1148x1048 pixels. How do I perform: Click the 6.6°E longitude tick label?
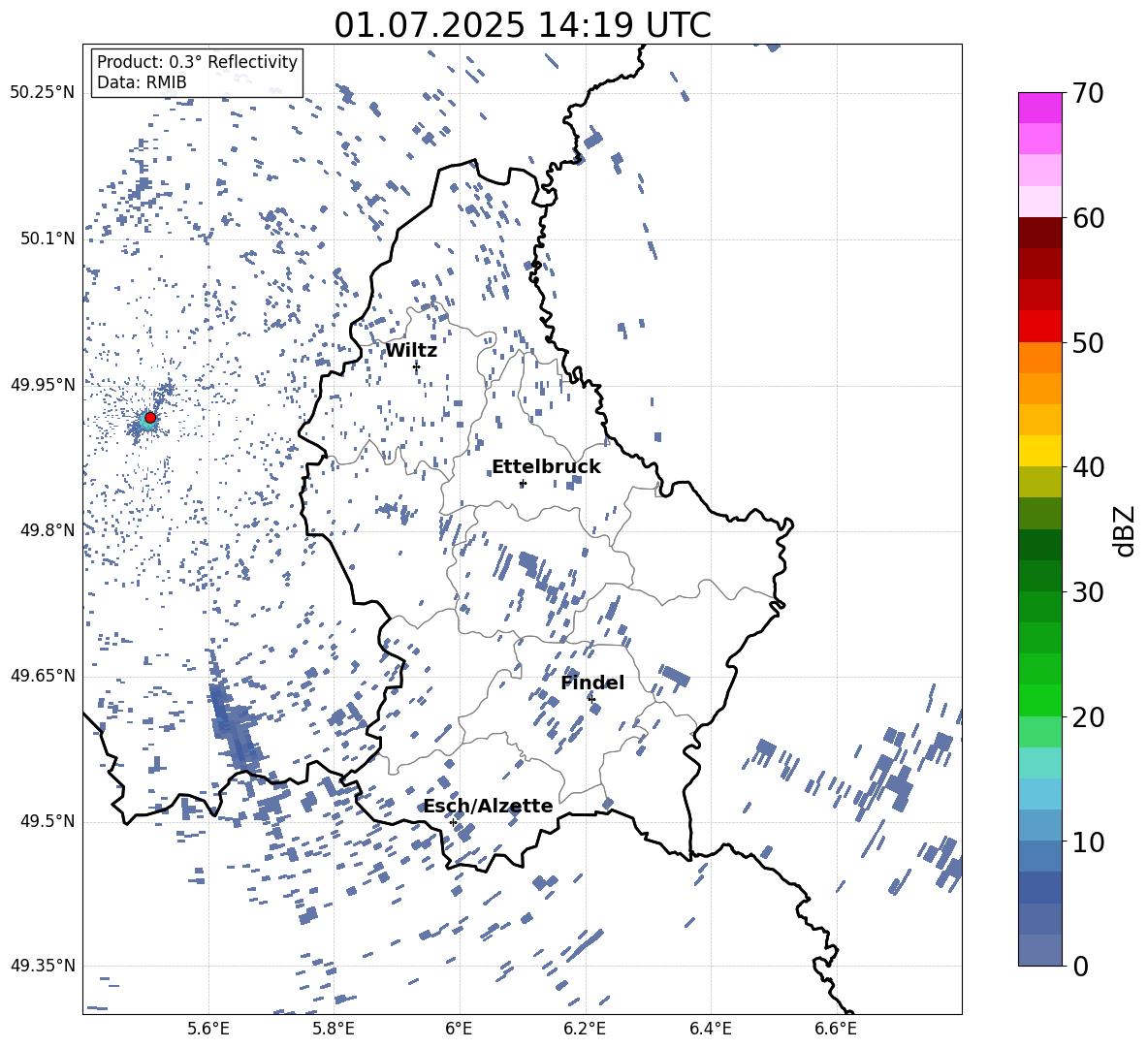(x=836, y=1029)
